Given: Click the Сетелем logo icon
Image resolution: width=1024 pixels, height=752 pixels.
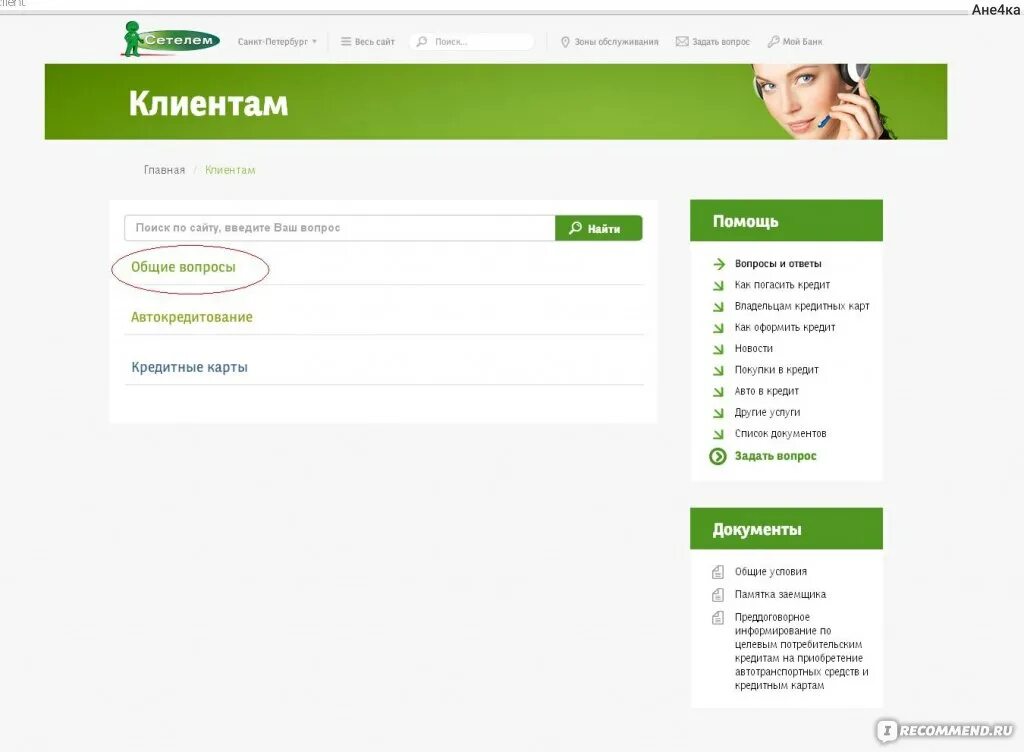Looking at the screenshot, I should point(171,39).
